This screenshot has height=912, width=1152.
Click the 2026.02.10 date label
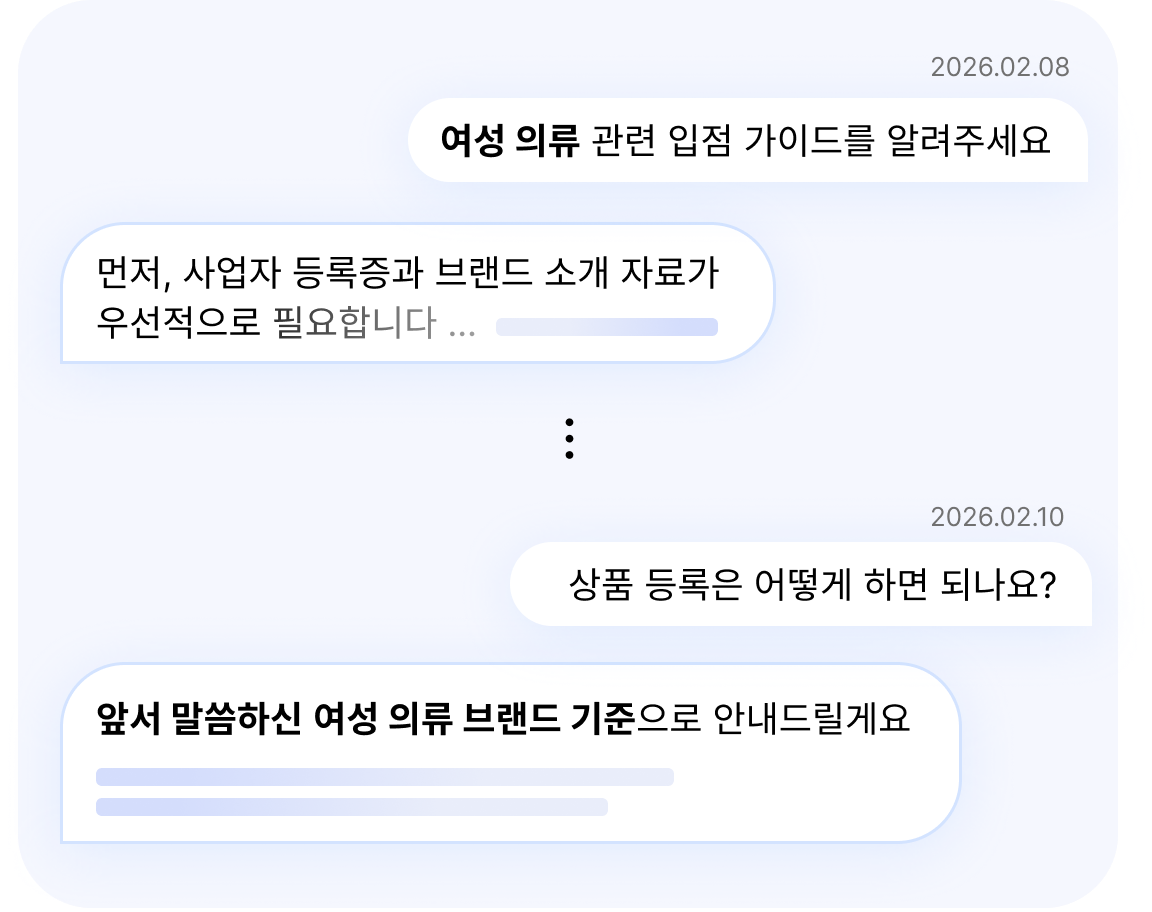[997, 517]
